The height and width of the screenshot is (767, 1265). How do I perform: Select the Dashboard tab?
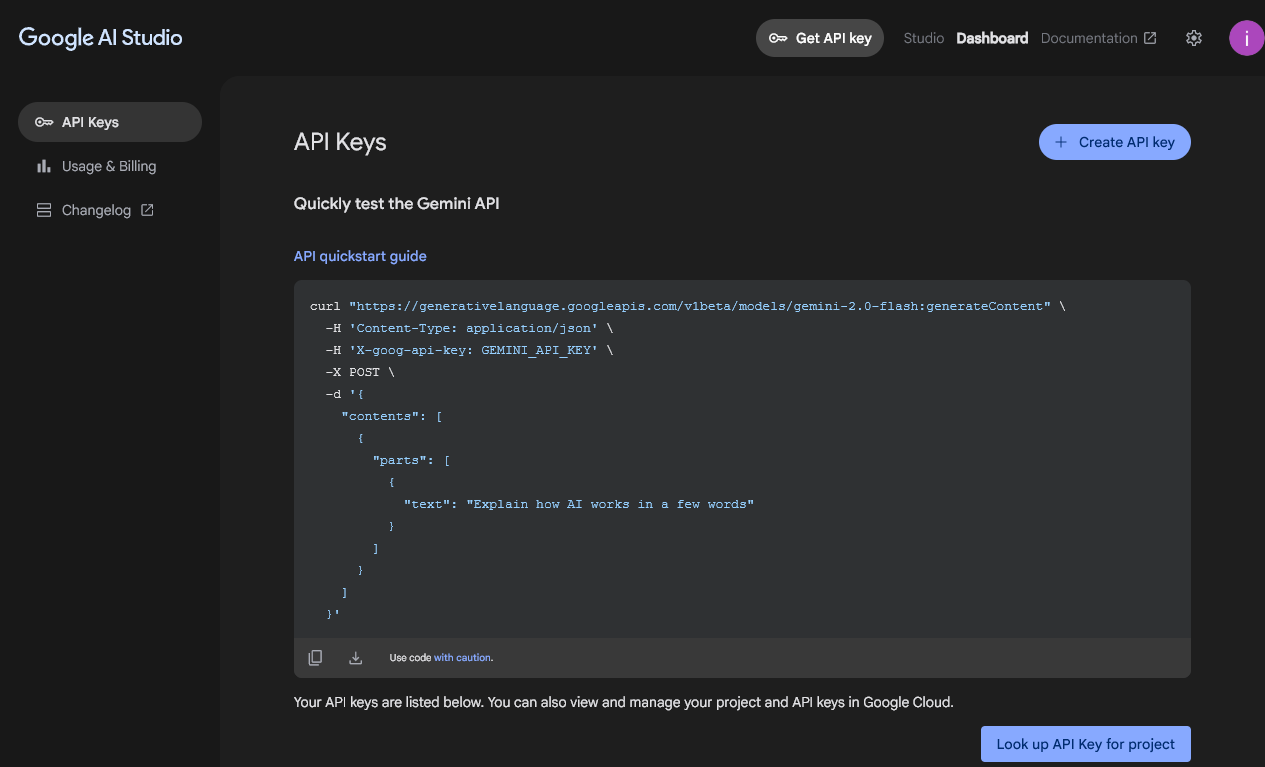tap(992, 38)
